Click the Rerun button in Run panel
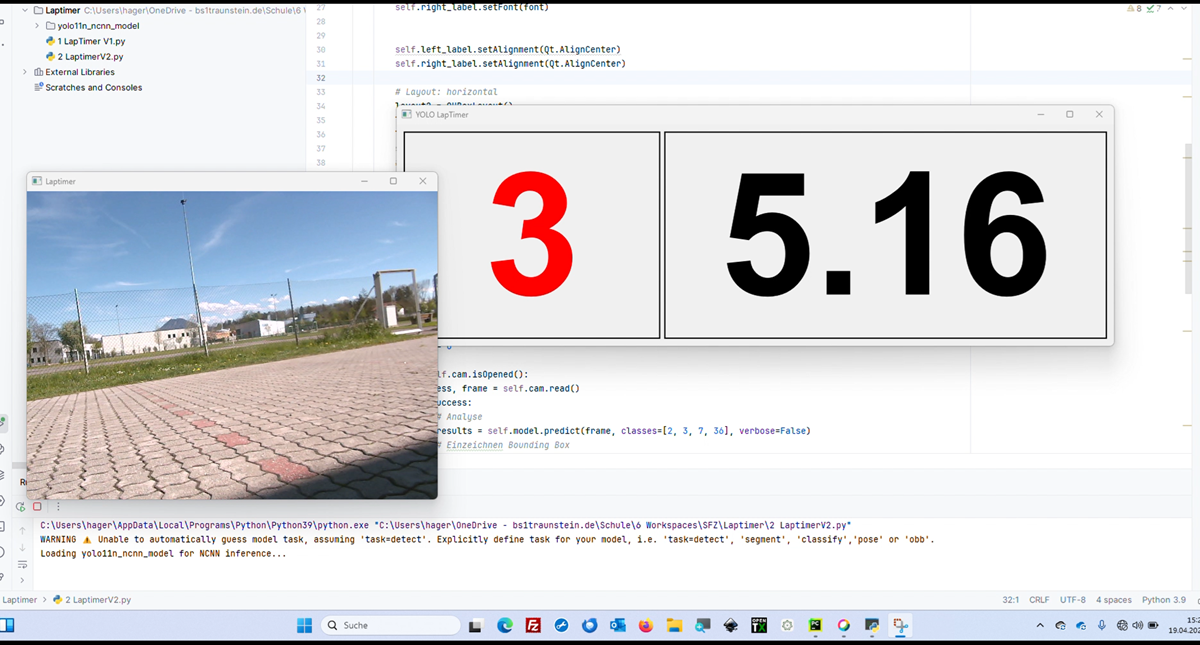 [20, 507]
